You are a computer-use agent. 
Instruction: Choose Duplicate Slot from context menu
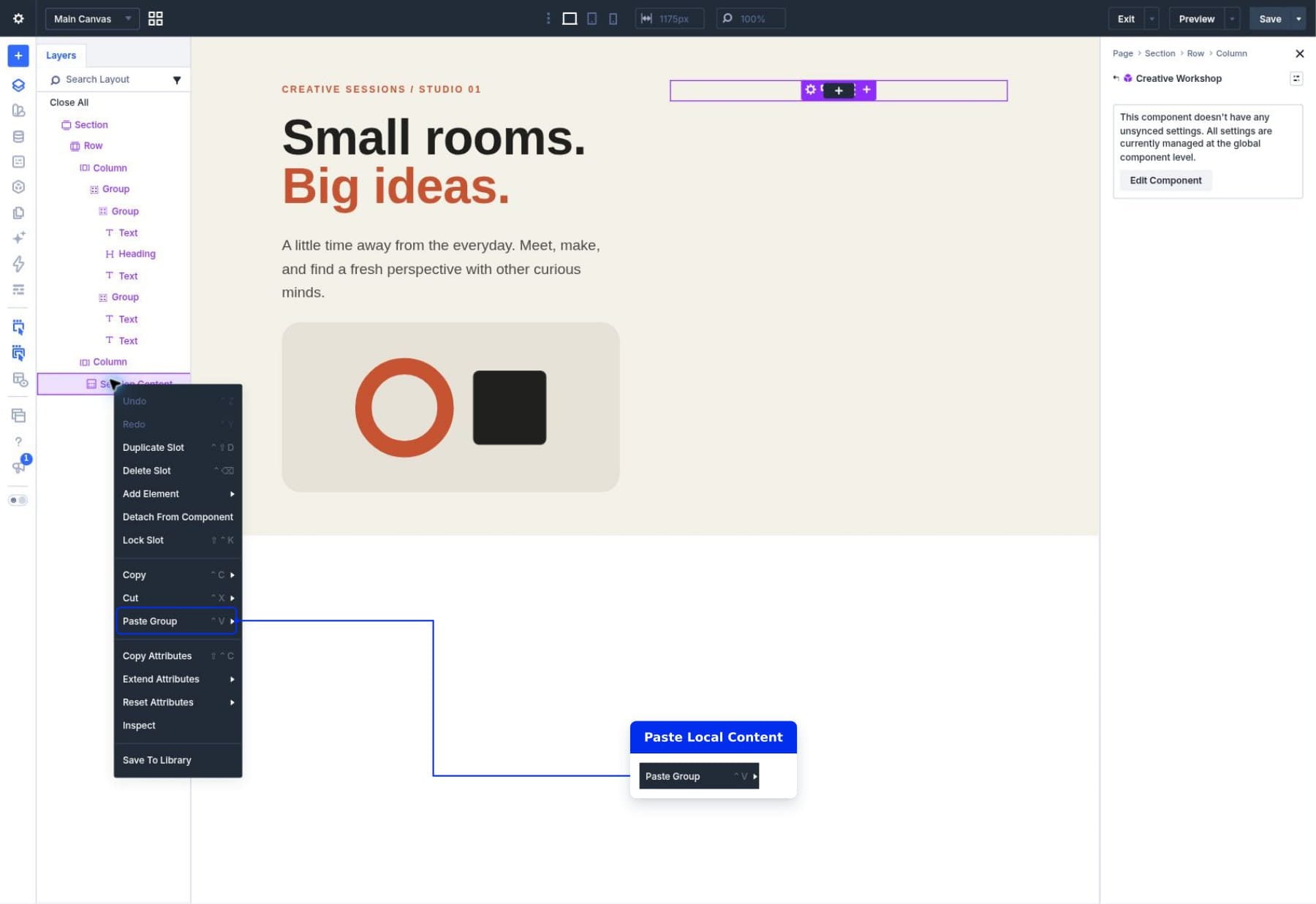pos(178,447)
